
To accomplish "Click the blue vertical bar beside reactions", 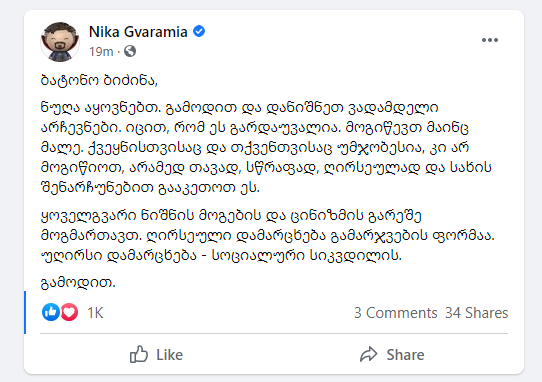I will pyautogui.click(x=25, y=313).
